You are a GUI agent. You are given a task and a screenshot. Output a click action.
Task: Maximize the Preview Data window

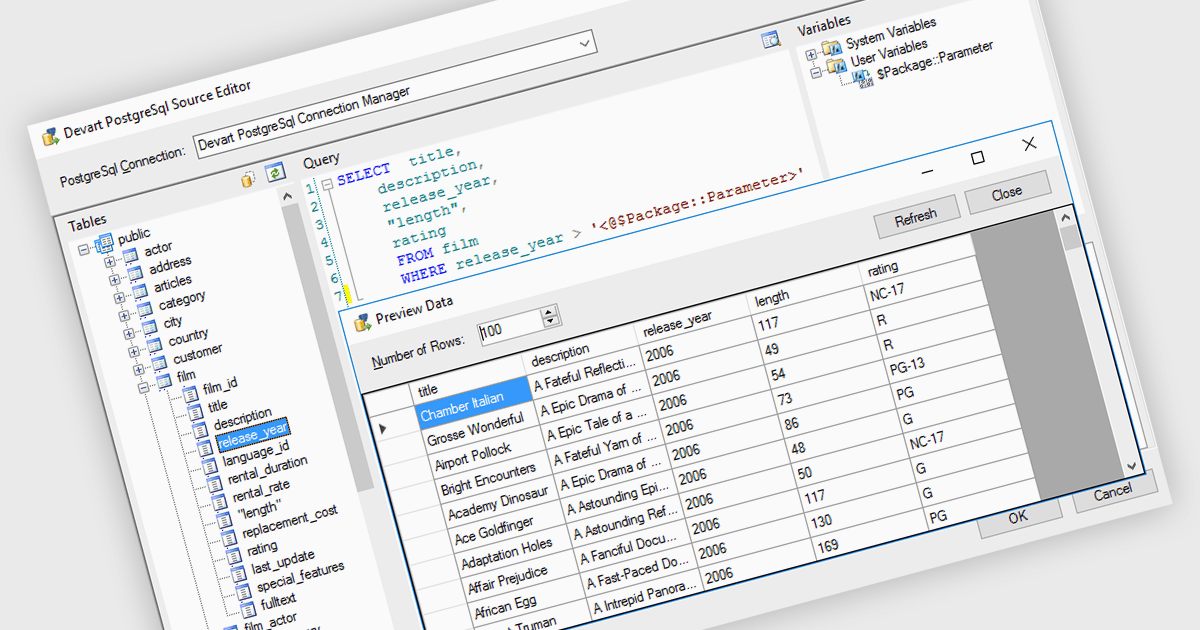tap(978, 158)
